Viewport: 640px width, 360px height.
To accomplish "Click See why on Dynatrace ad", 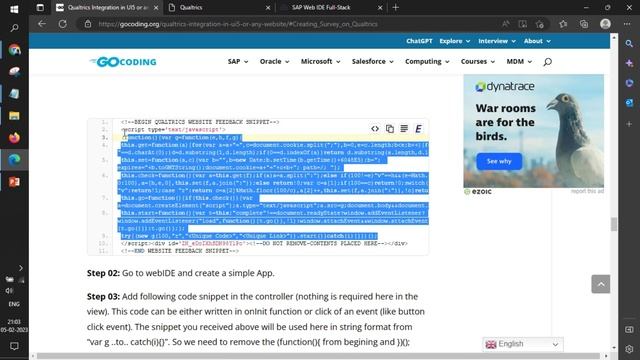I will point(499,161).
